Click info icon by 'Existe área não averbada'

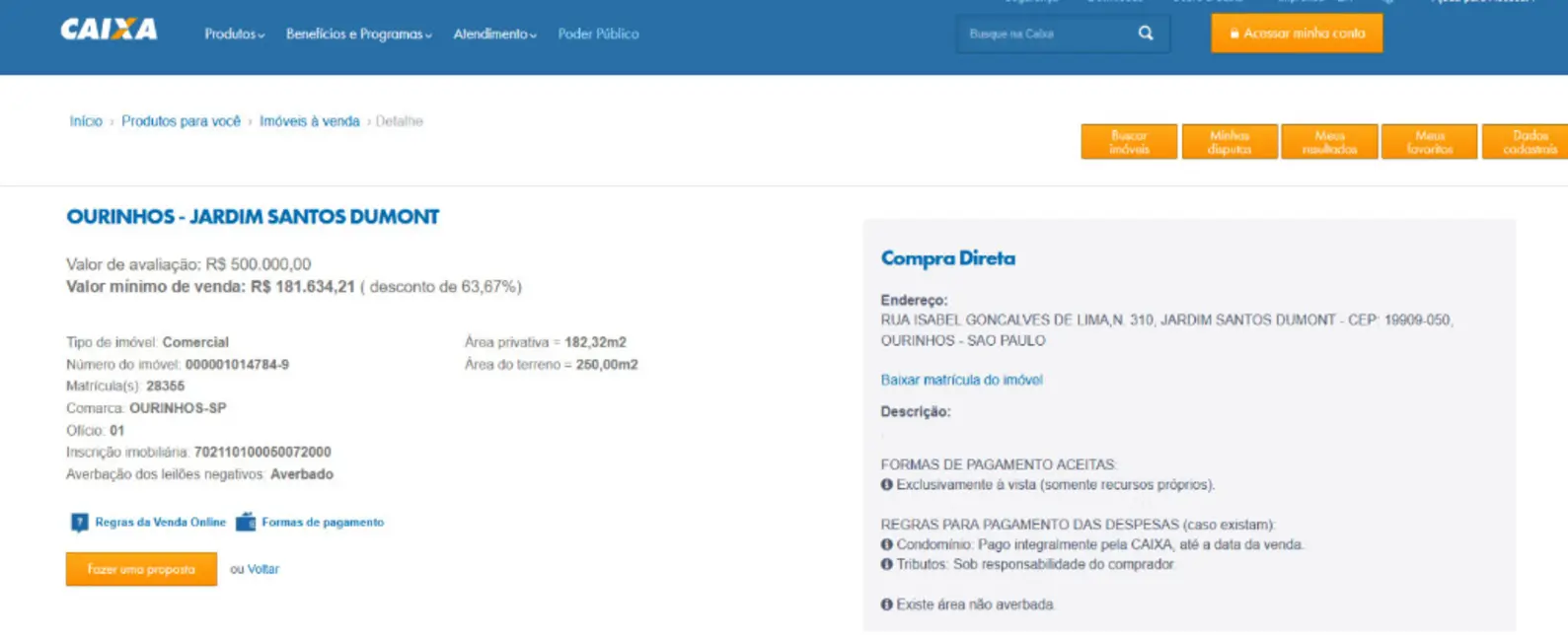pos(886,605)
